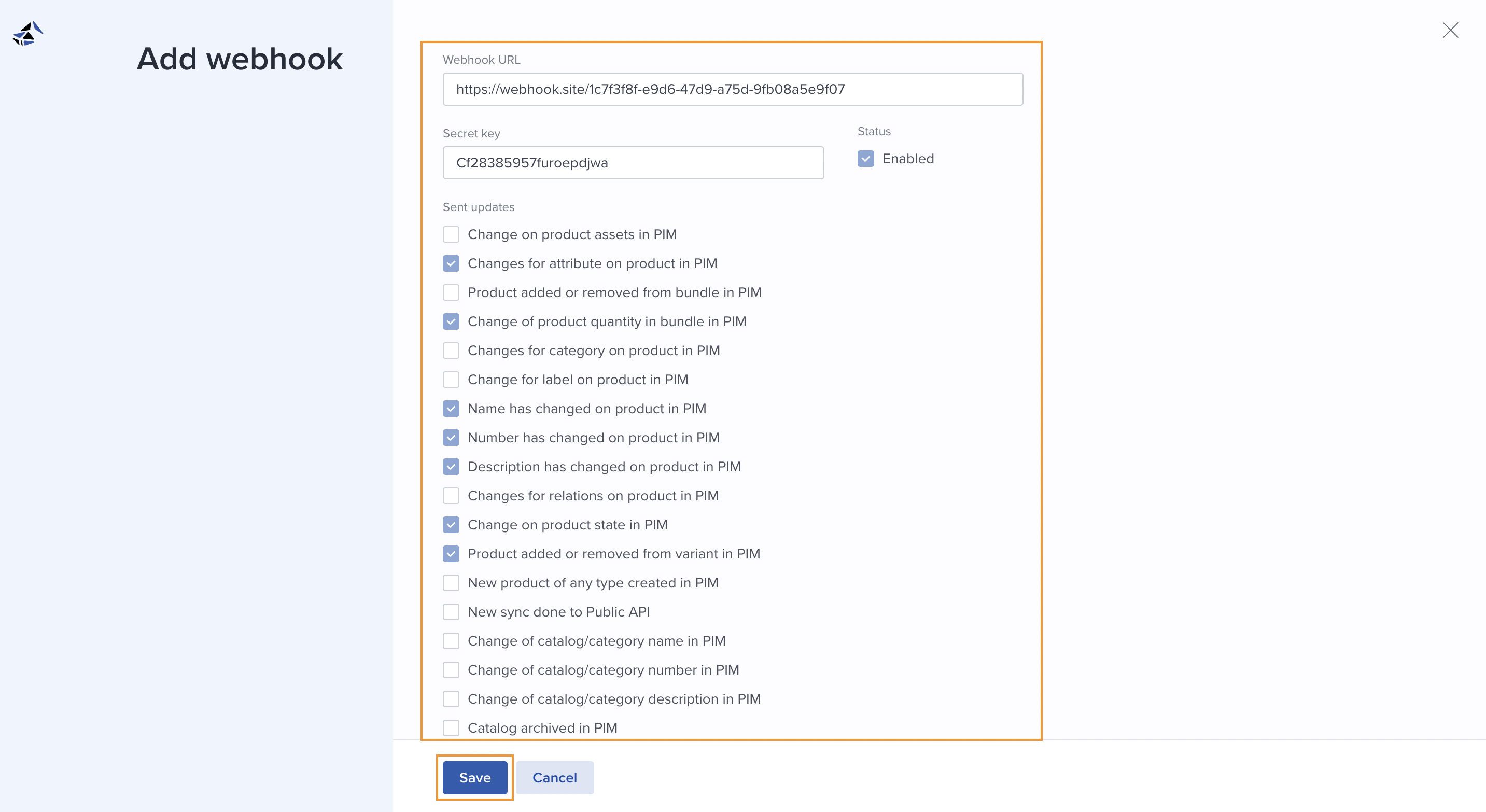Click the Secret key label
The height and width of the screenshot is (812, 1486).
(x=471, y=133)
